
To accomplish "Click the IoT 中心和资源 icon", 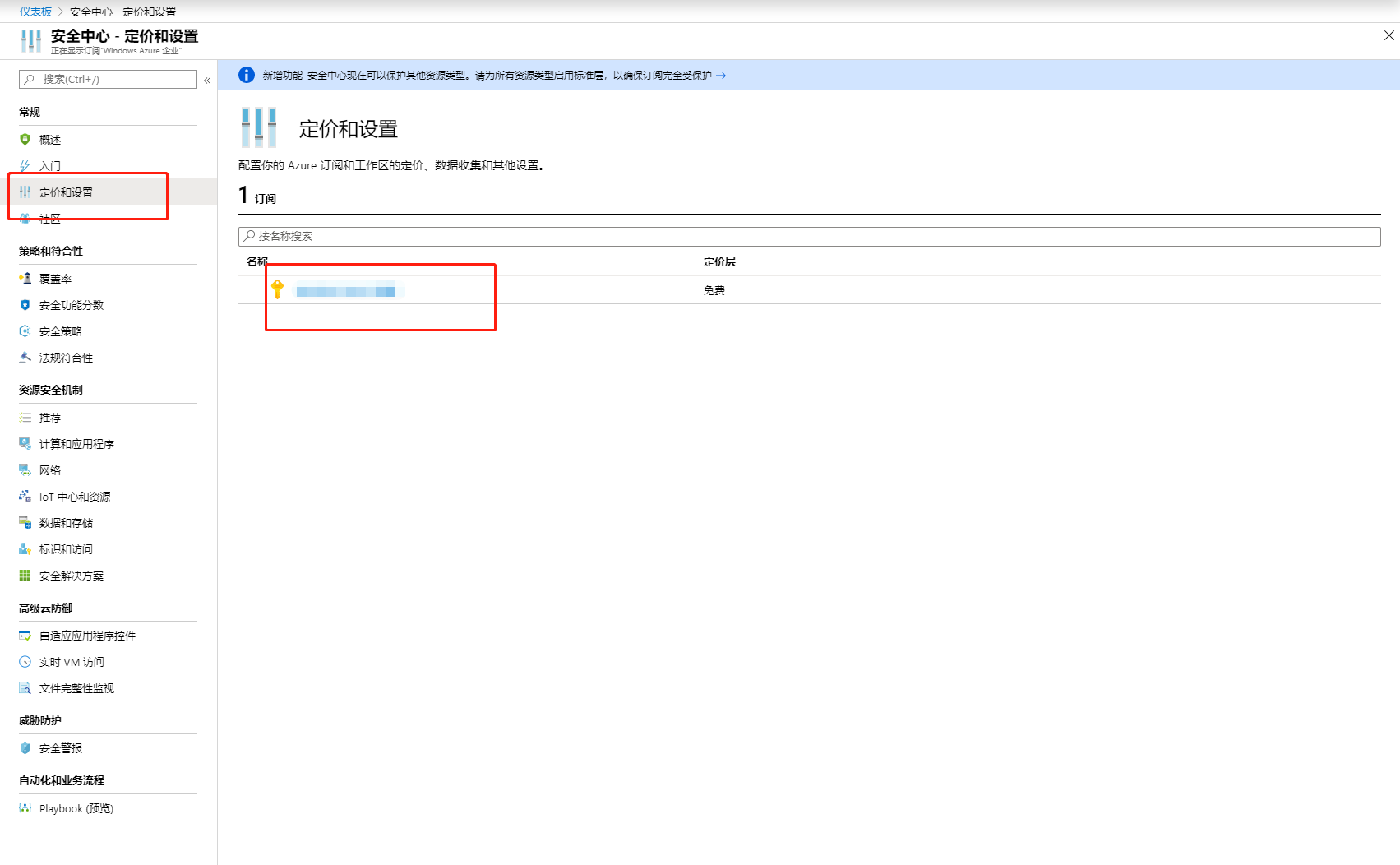I will pyautogui.click(x=25, y=497).
